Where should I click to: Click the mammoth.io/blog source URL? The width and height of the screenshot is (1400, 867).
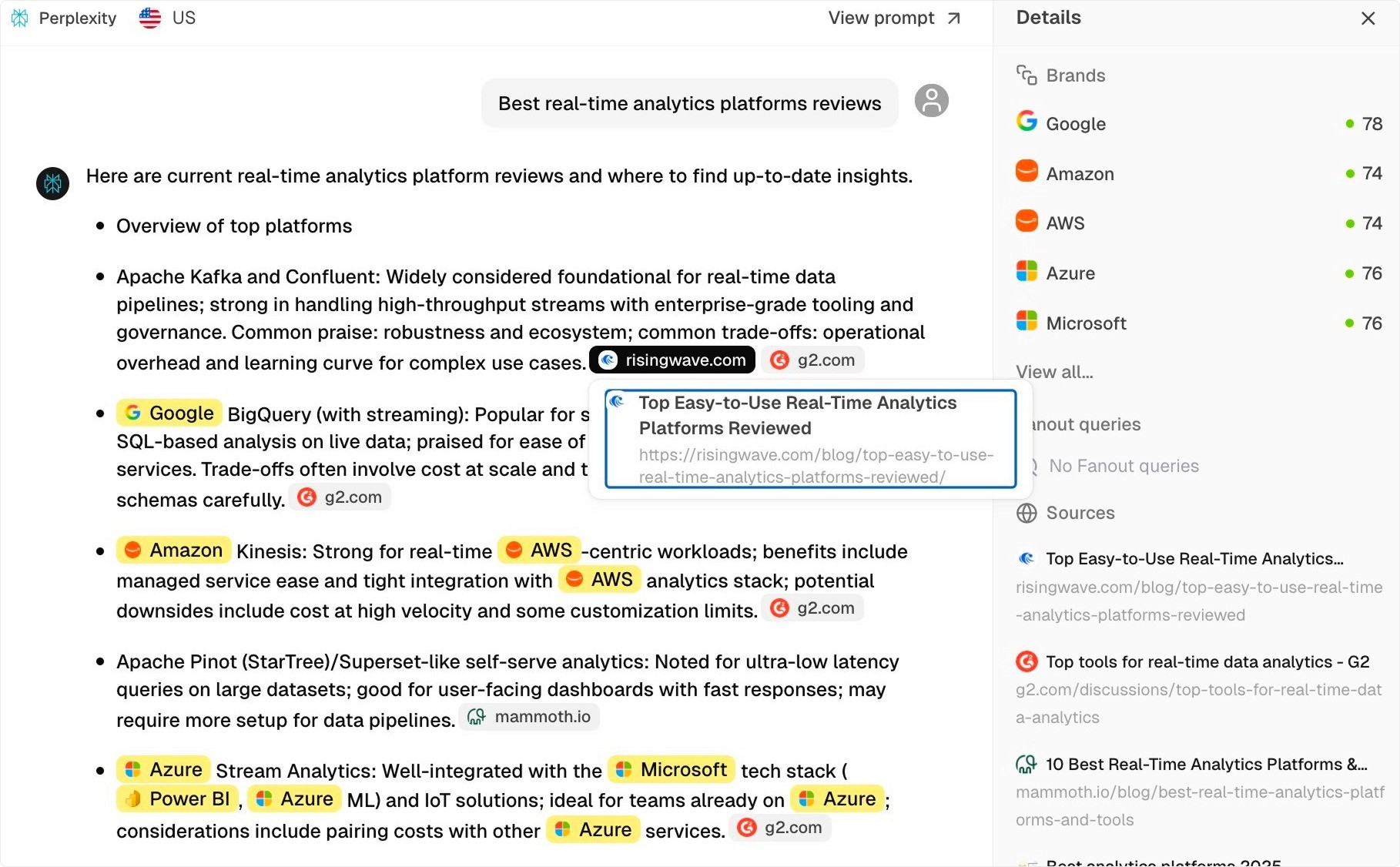coord(1200,805)
